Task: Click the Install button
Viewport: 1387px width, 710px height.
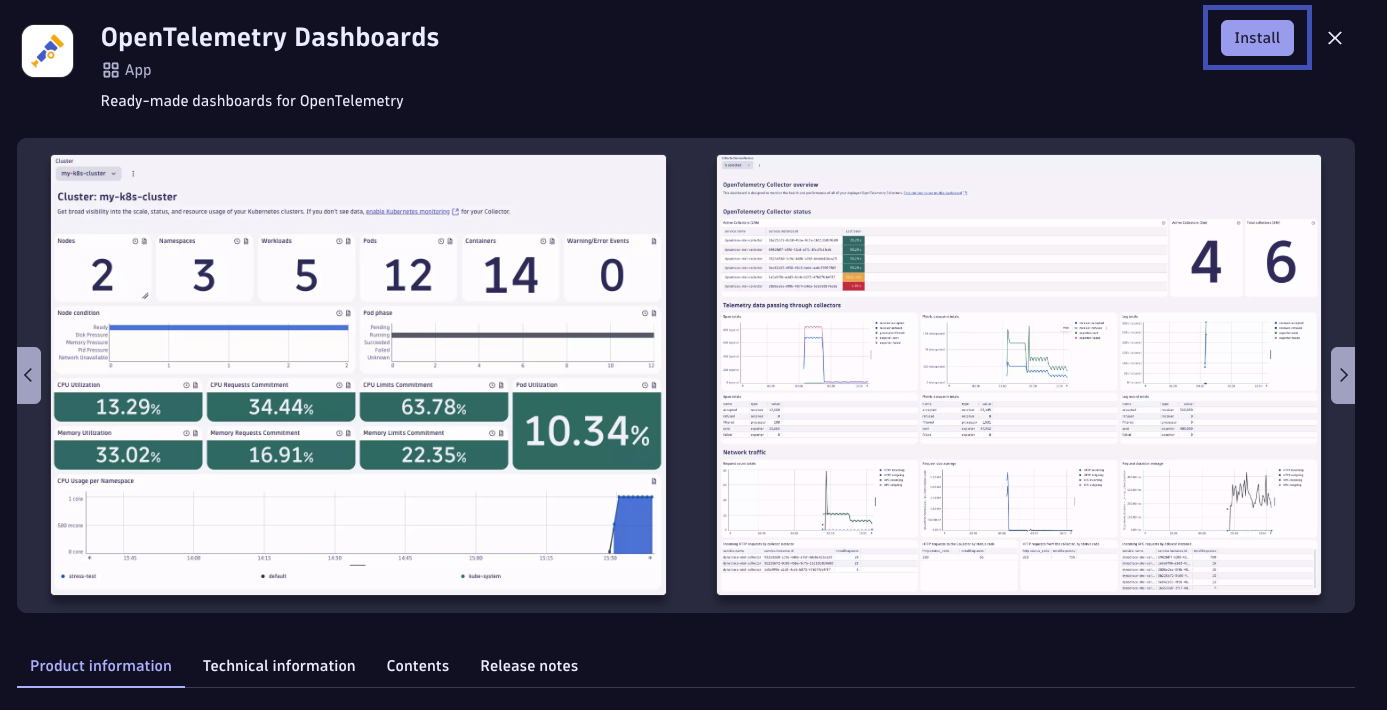Action: pos(1256,37)
